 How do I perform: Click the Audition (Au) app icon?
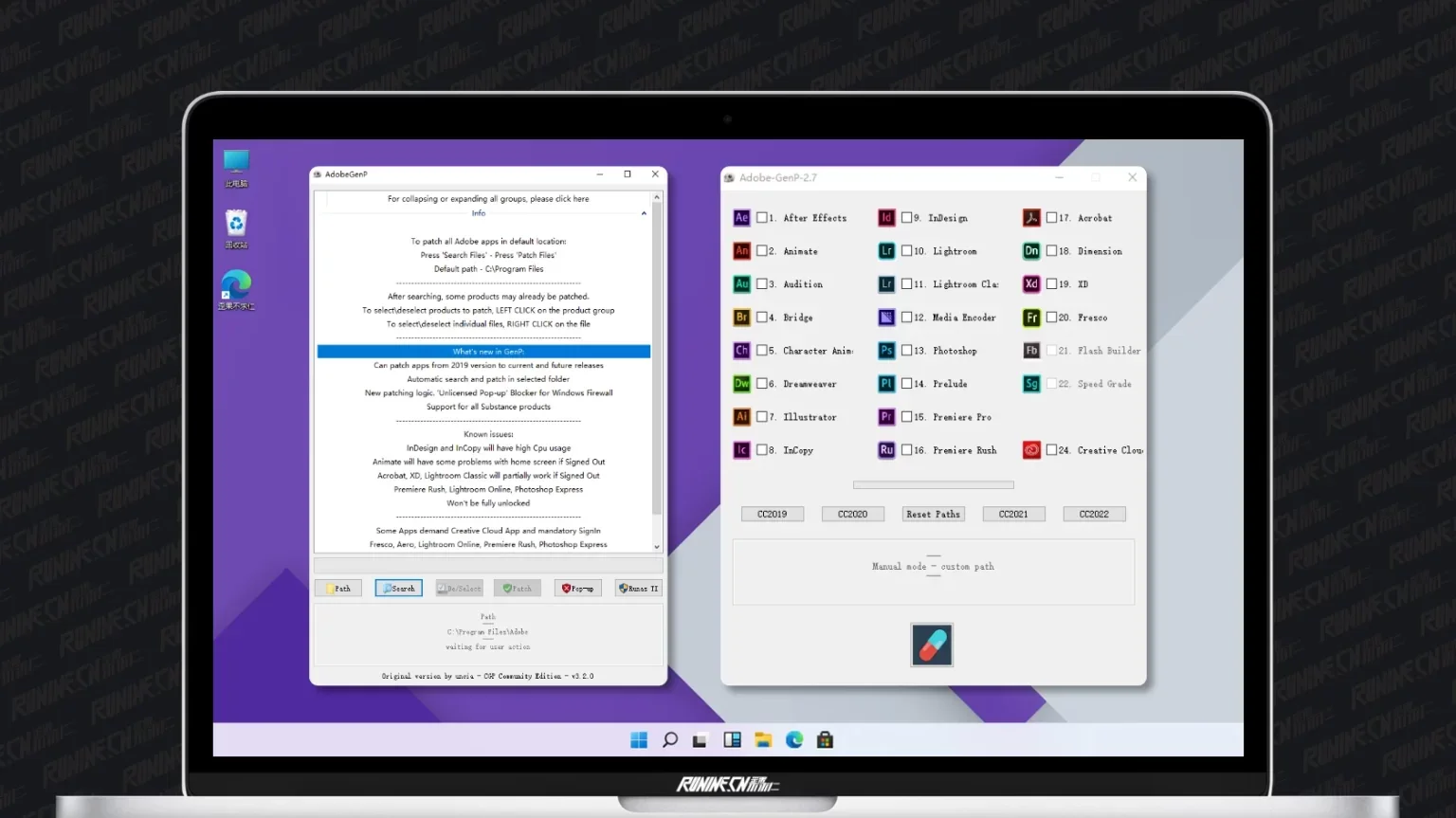[742, 284]
